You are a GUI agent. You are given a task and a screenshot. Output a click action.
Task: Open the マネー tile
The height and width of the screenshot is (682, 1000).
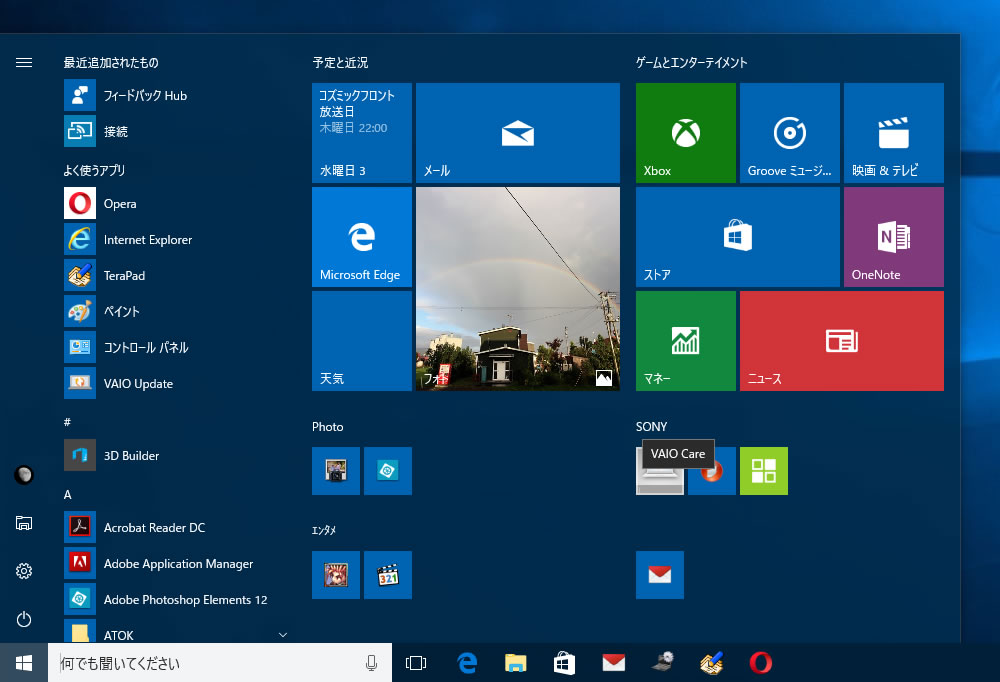[686, 341]
